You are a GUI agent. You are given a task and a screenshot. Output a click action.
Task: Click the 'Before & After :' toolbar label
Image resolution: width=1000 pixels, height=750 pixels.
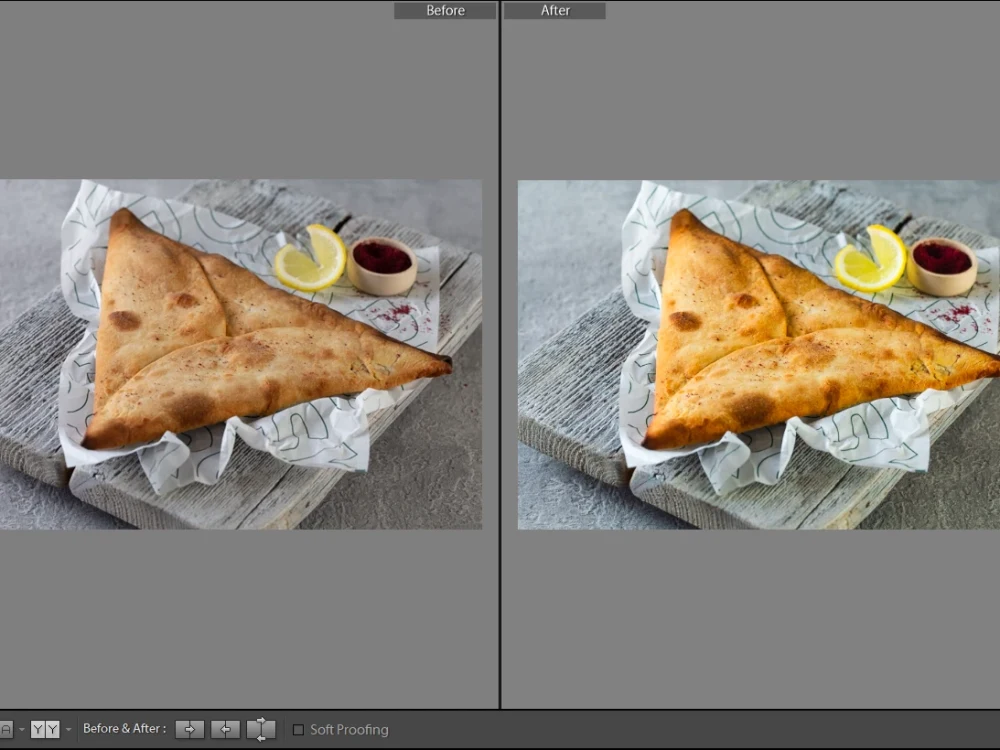tap(124, 728)
